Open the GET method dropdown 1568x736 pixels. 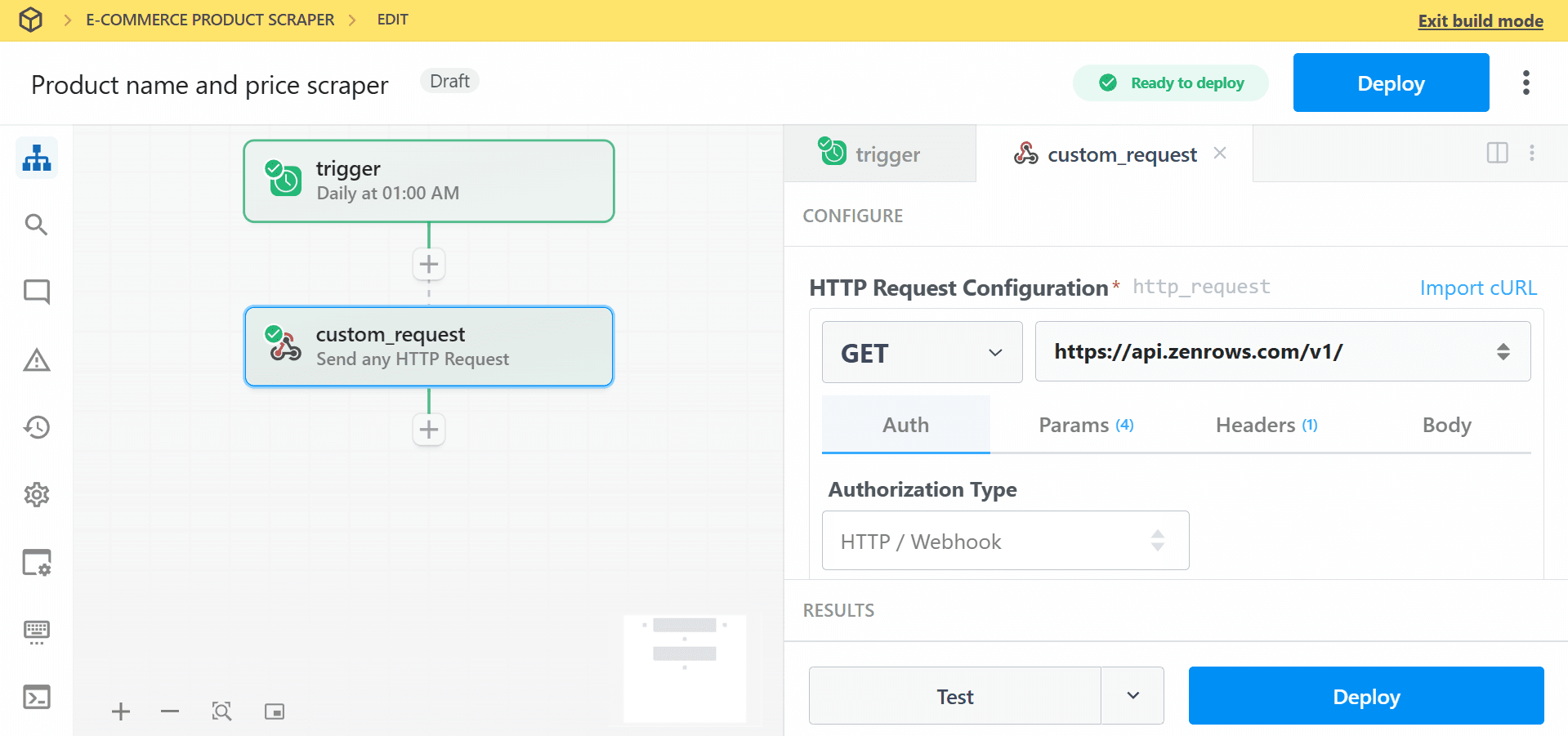(x=922, y=352)
